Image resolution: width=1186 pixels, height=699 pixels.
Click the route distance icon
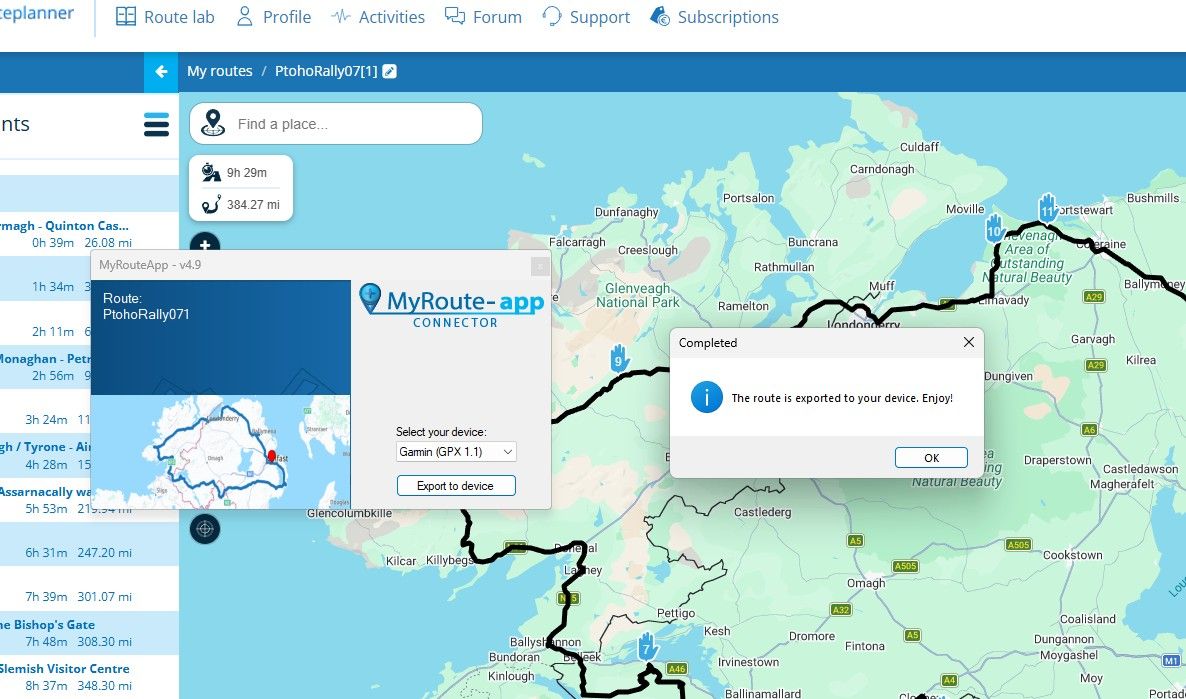point(211,204)
